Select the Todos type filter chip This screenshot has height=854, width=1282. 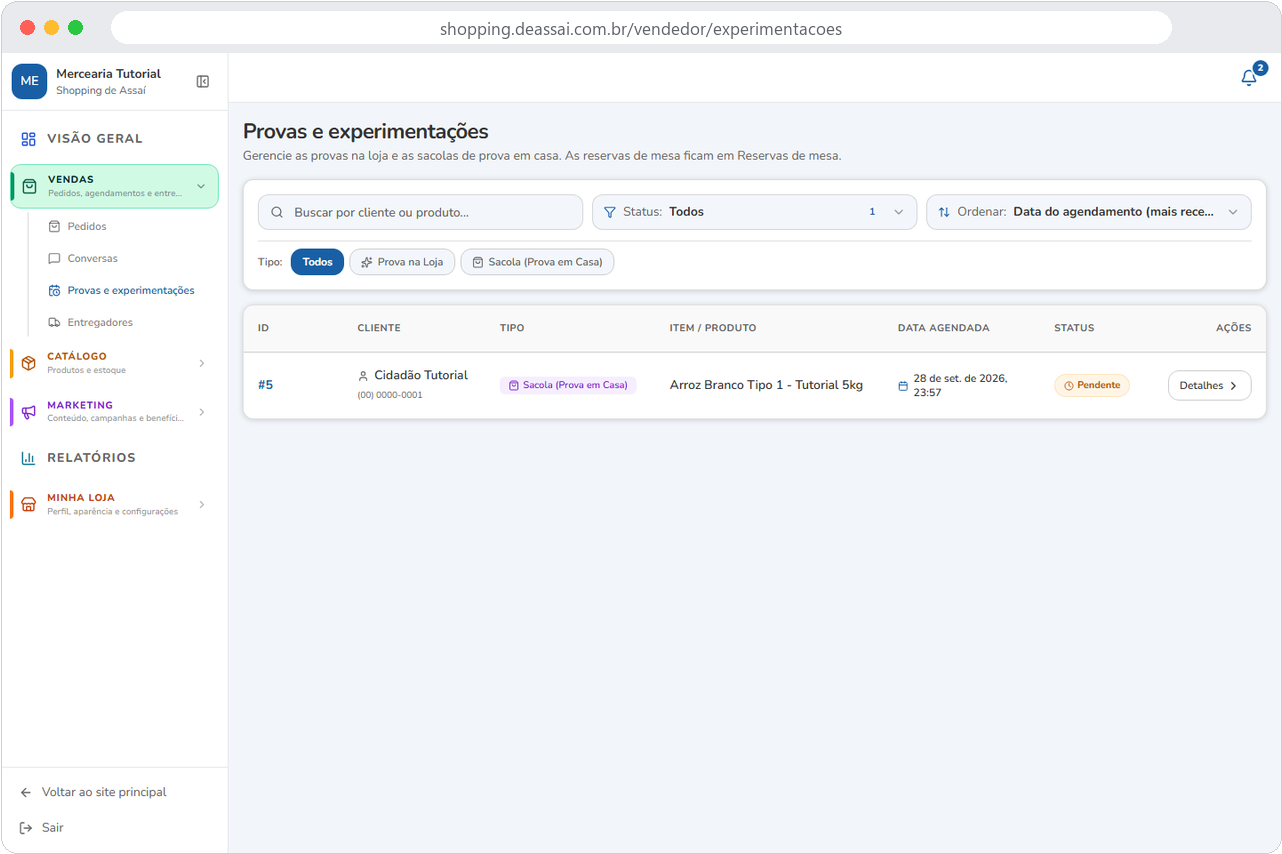tap(317, 262)
